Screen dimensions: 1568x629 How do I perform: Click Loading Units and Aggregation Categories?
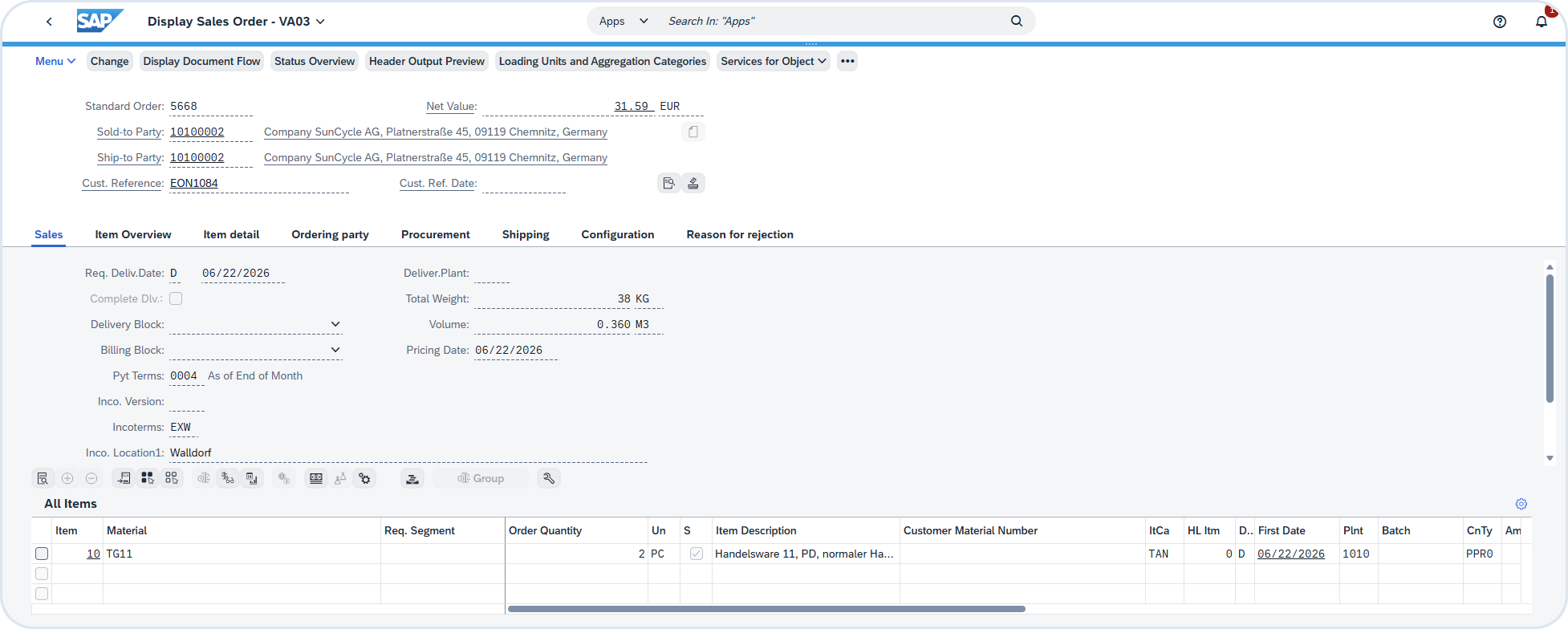point(603,61)
